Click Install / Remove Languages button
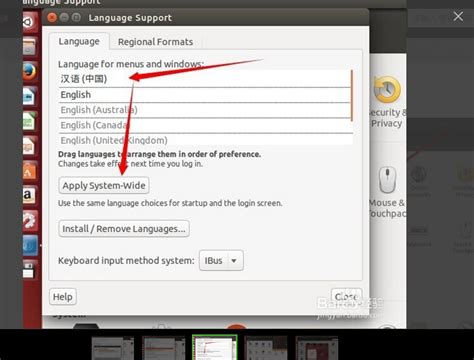This screenshot has width=474, height=360. pos(124,229)
